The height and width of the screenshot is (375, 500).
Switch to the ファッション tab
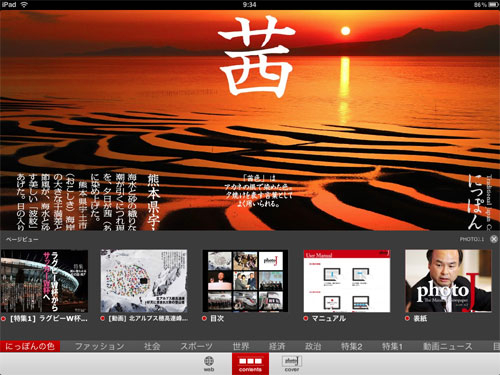tap(100, 346)
